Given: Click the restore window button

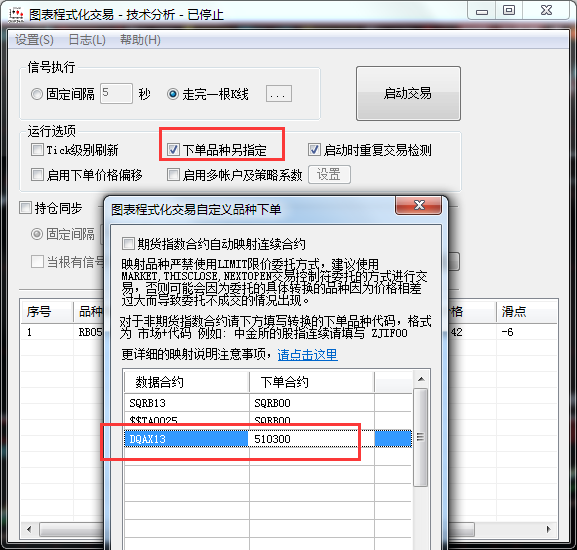Looking at the screenshot, I should (x=509, y=10).
